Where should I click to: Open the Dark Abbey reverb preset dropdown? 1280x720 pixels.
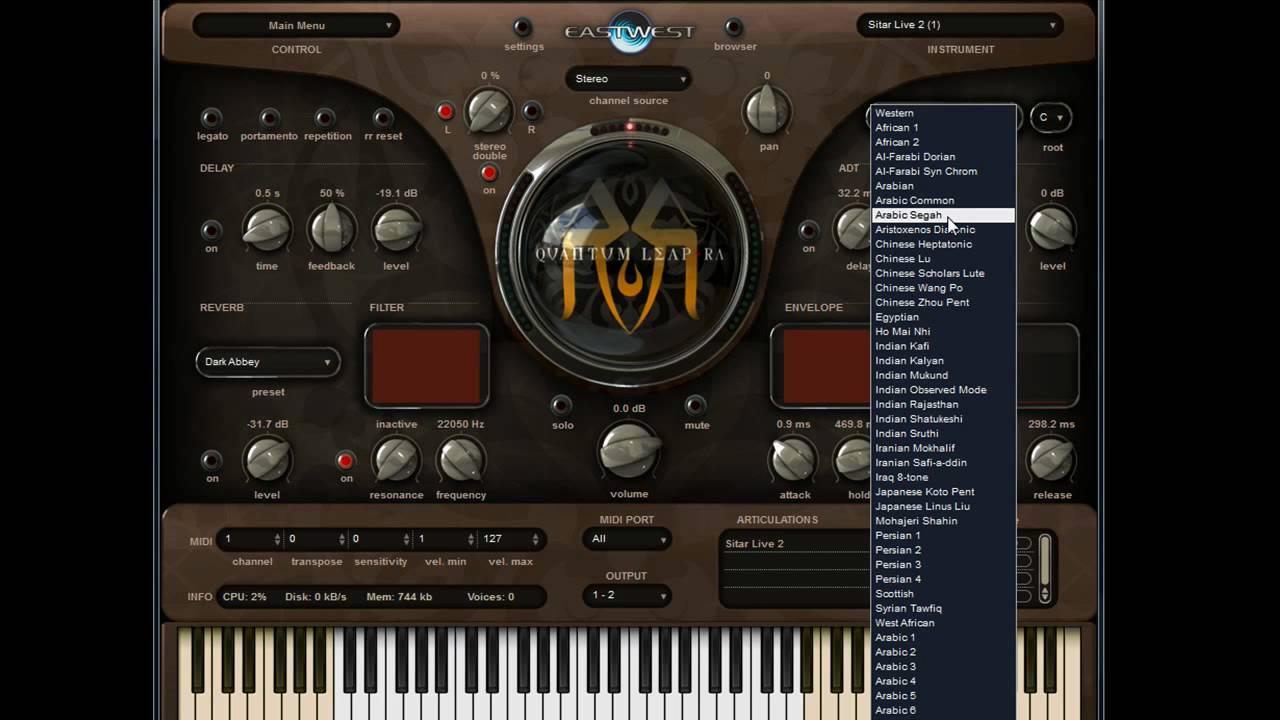(x=268, y=362)
